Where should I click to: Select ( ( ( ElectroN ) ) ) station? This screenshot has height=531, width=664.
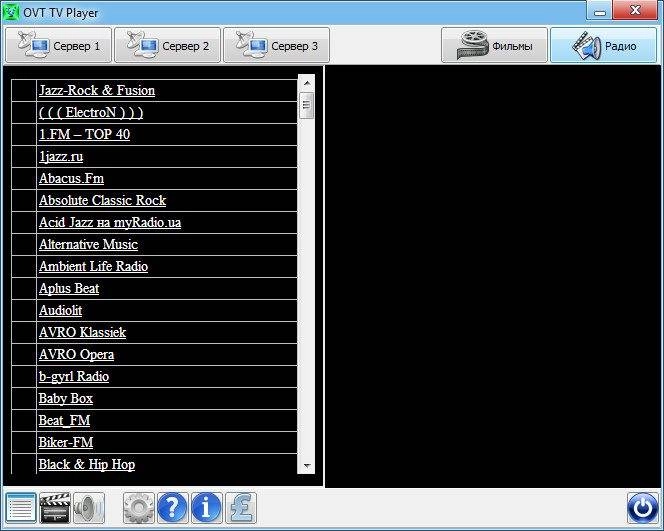pos(91,112)
